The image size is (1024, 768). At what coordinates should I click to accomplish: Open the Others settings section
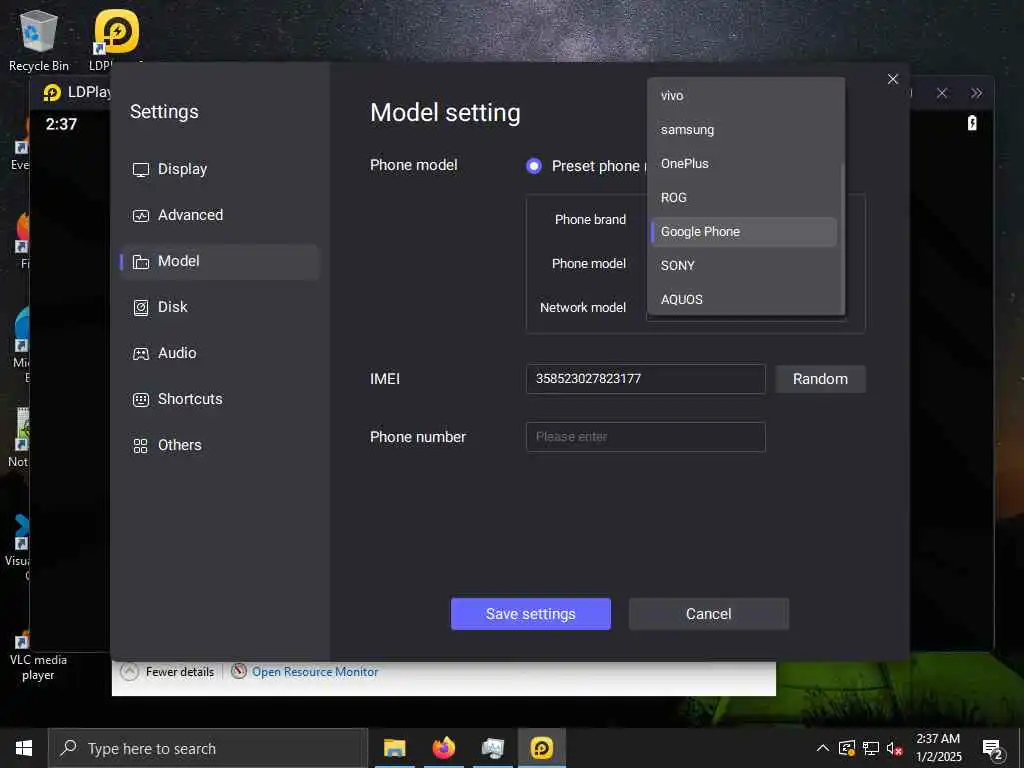pyautogui.click(x=219, y=445)
